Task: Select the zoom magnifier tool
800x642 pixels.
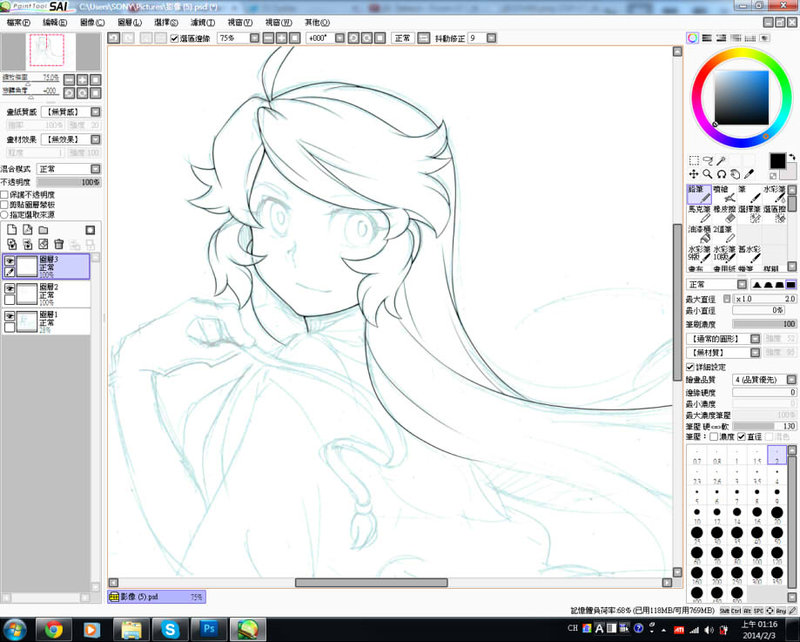Action: (x=708, y=174)
